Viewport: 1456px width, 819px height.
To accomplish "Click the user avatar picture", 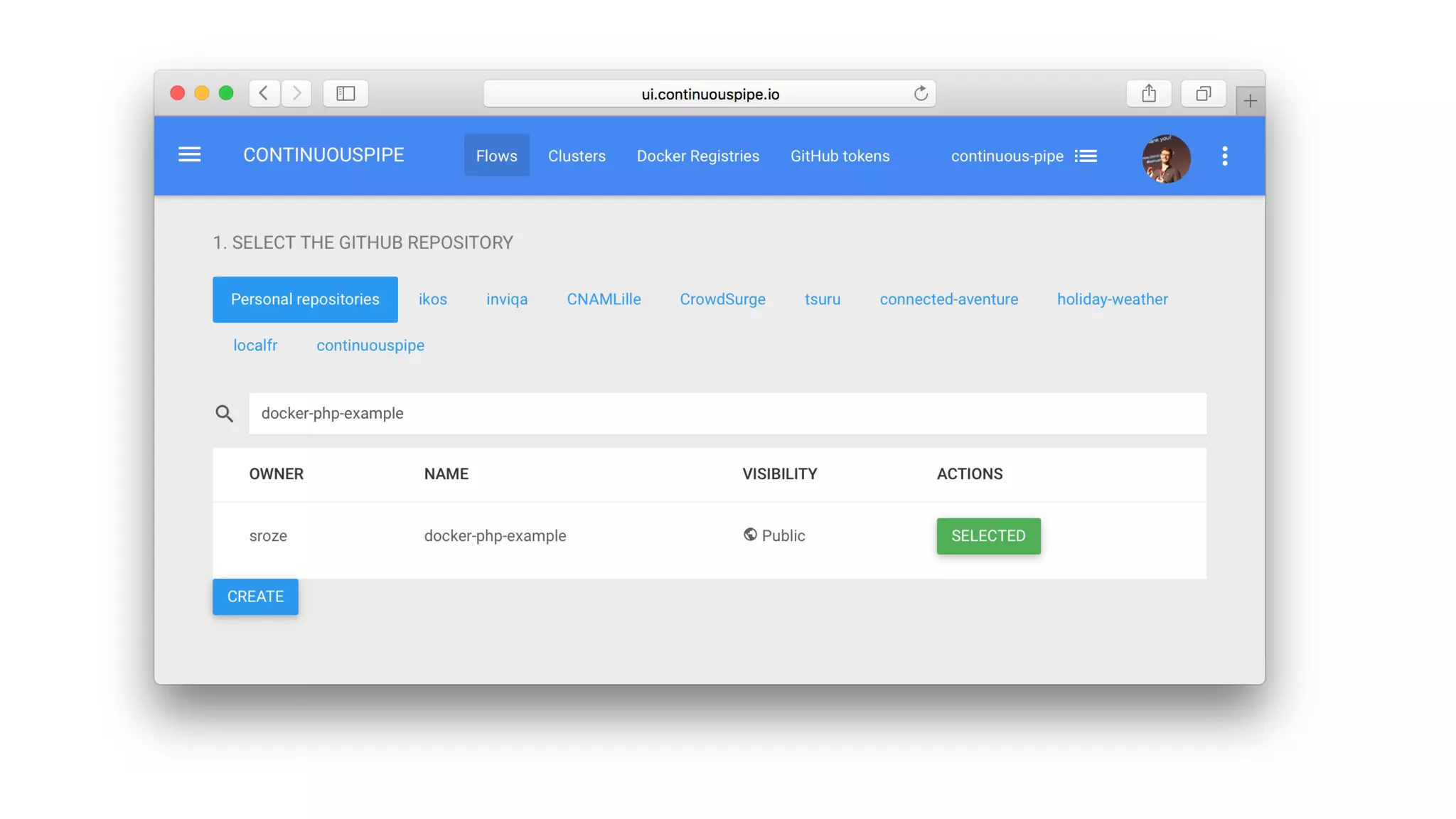I will tap(1166, 158).
